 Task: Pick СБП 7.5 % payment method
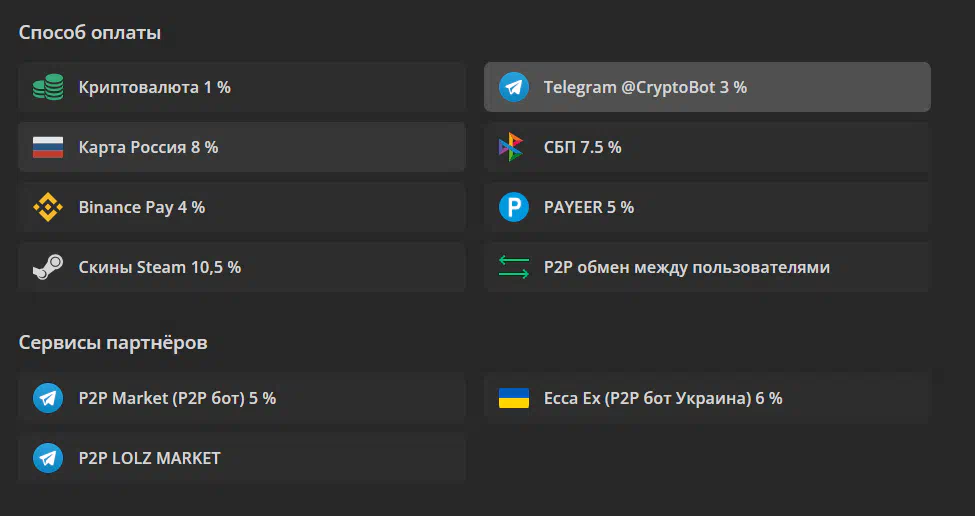point(707,147)
